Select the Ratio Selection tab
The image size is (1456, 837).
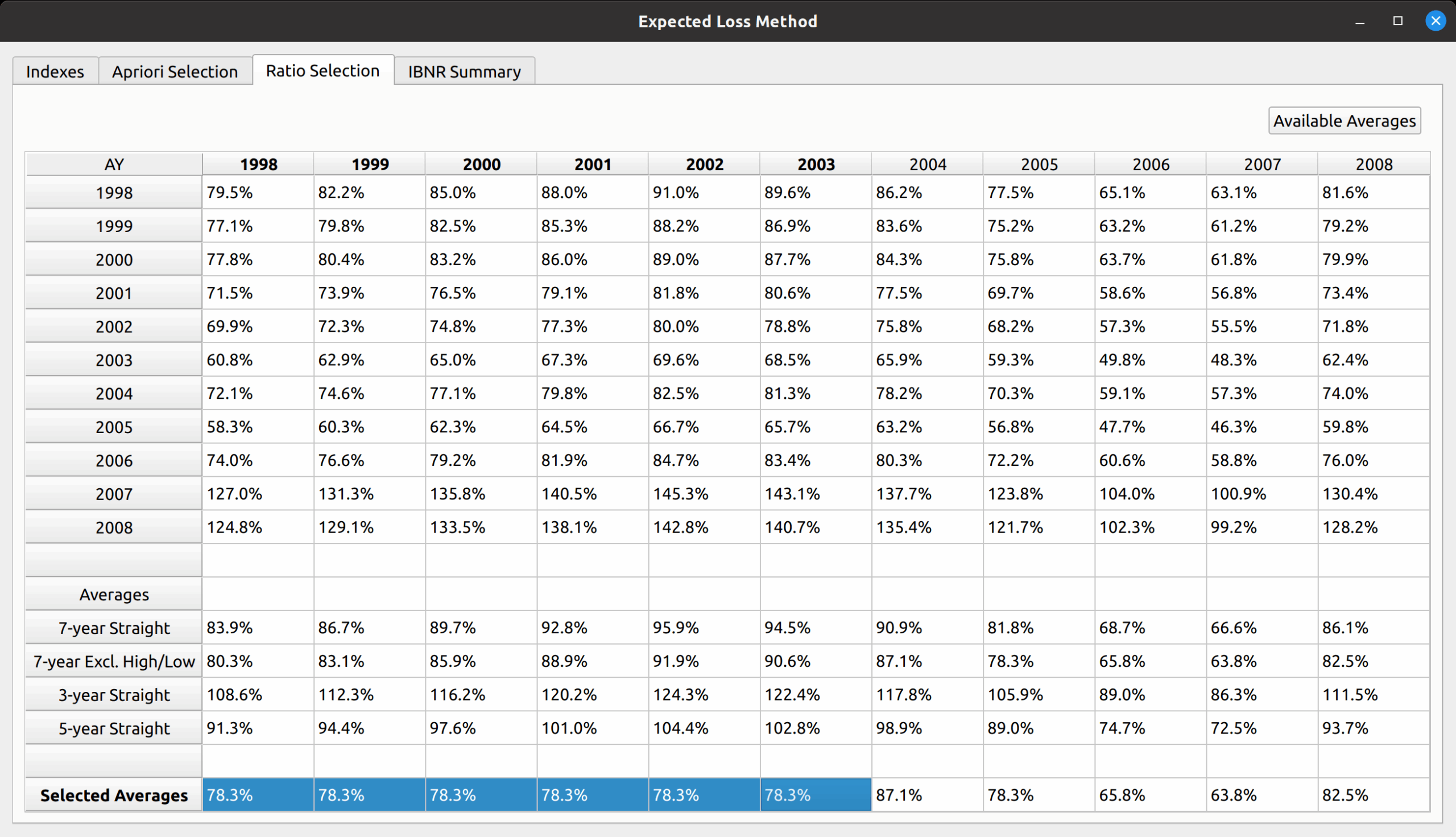pos(322,70)
